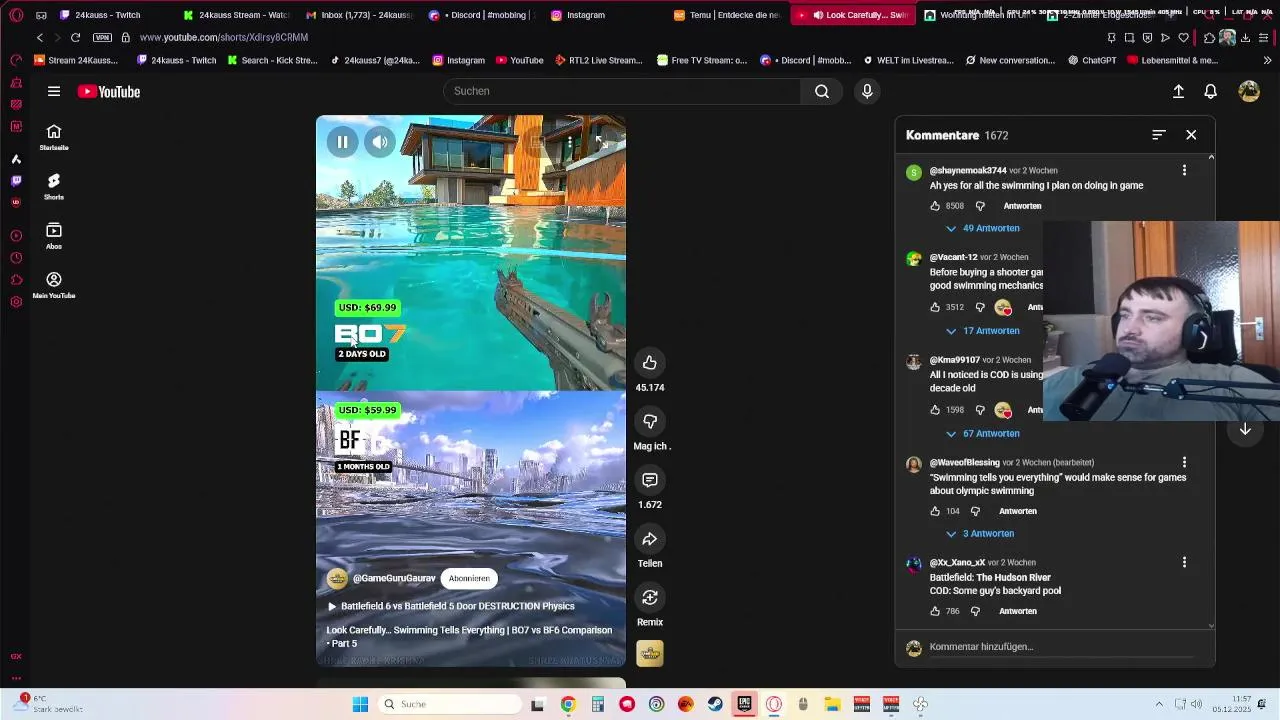Show hidden tray icons chevron
The height and width of the screenshot is (720, 1280).
pos(1159,704)
